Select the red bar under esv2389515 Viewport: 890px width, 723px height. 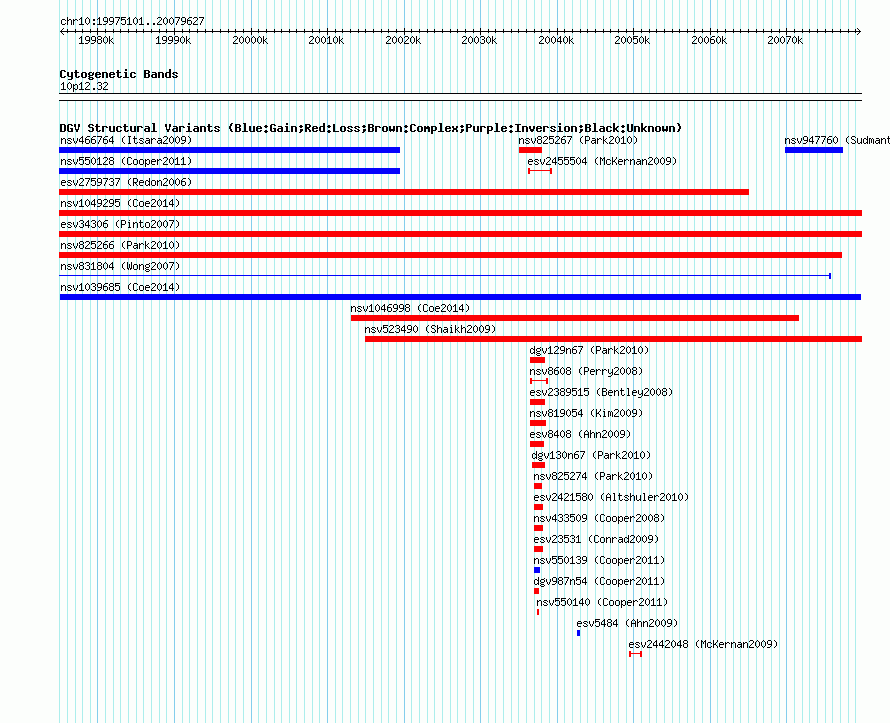pos(538,402)
